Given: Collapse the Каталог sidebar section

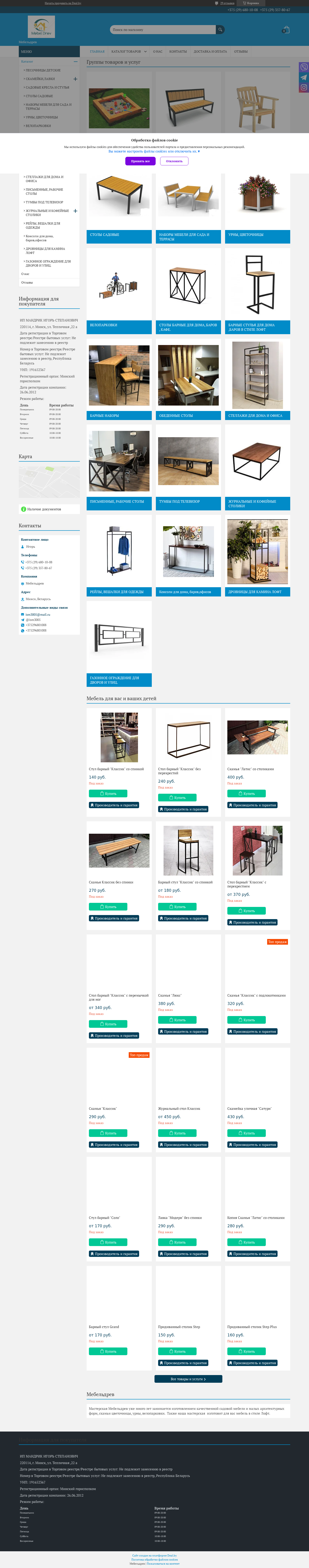Looking at the screenshot, I should point(76,61).
